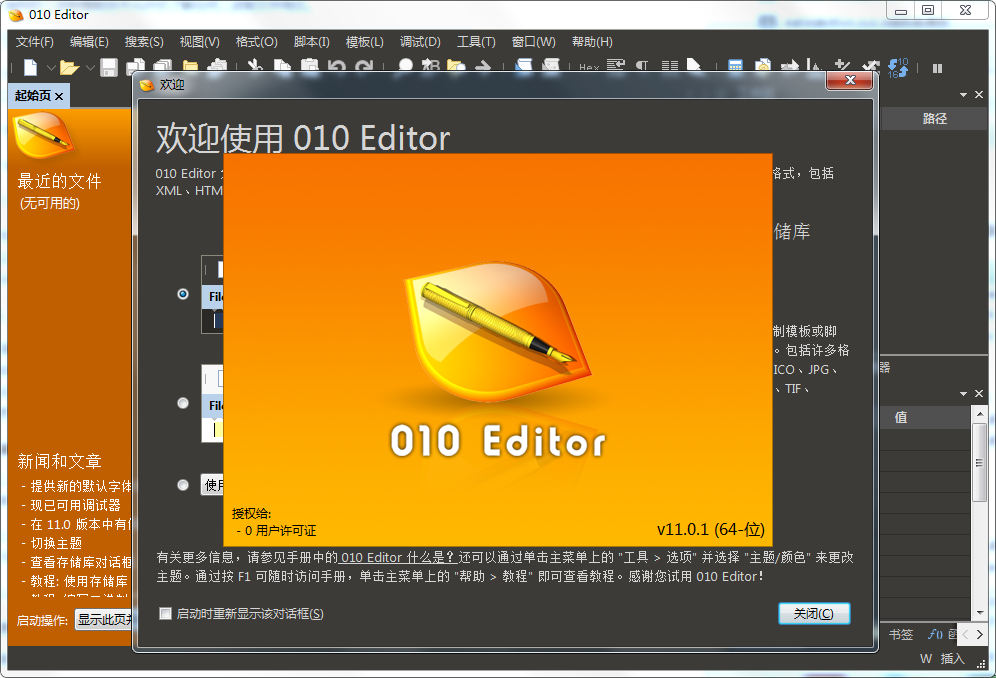Click the Undo arrow in toolbar
The image size is (996, 678).
point(337,68)
